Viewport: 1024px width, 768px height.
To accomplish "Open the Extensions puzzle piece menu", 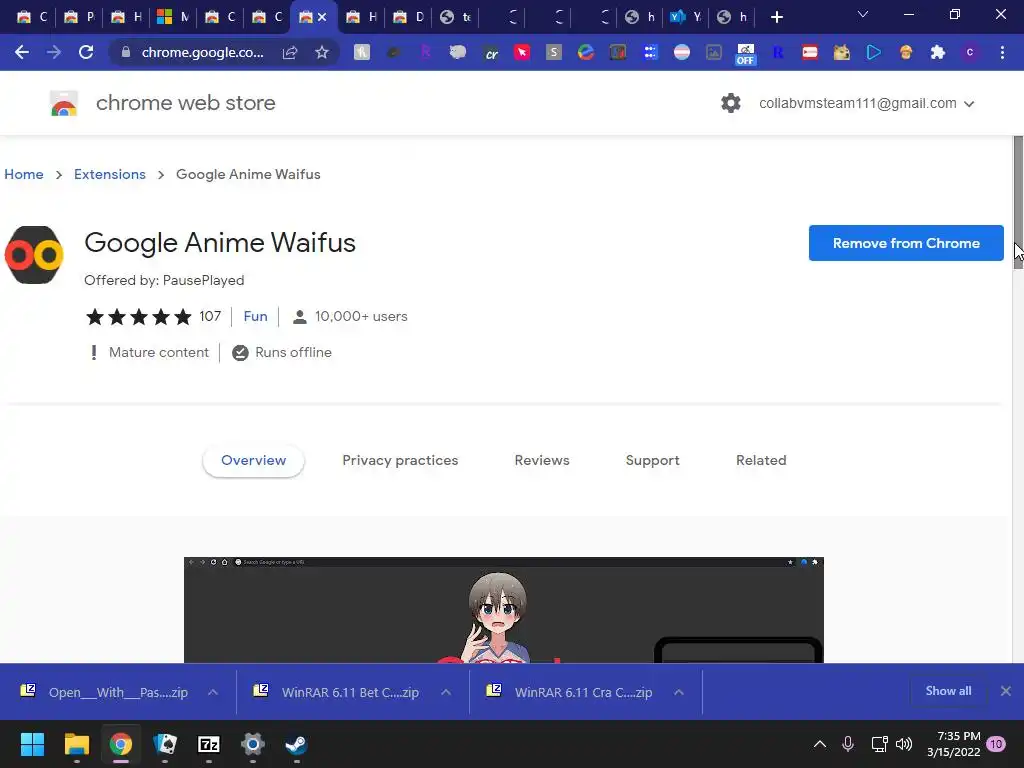I will (x=938, y=52).
